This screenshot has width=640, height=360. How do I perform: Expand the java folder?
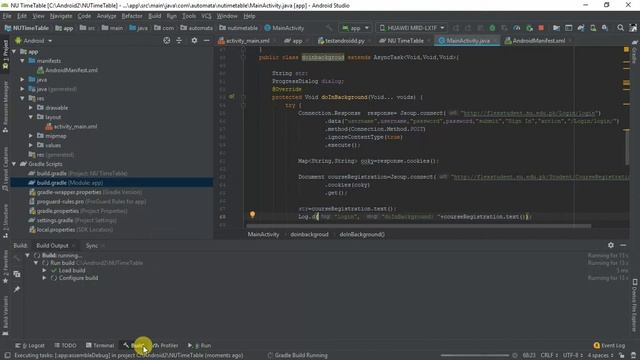pos(23,80)
